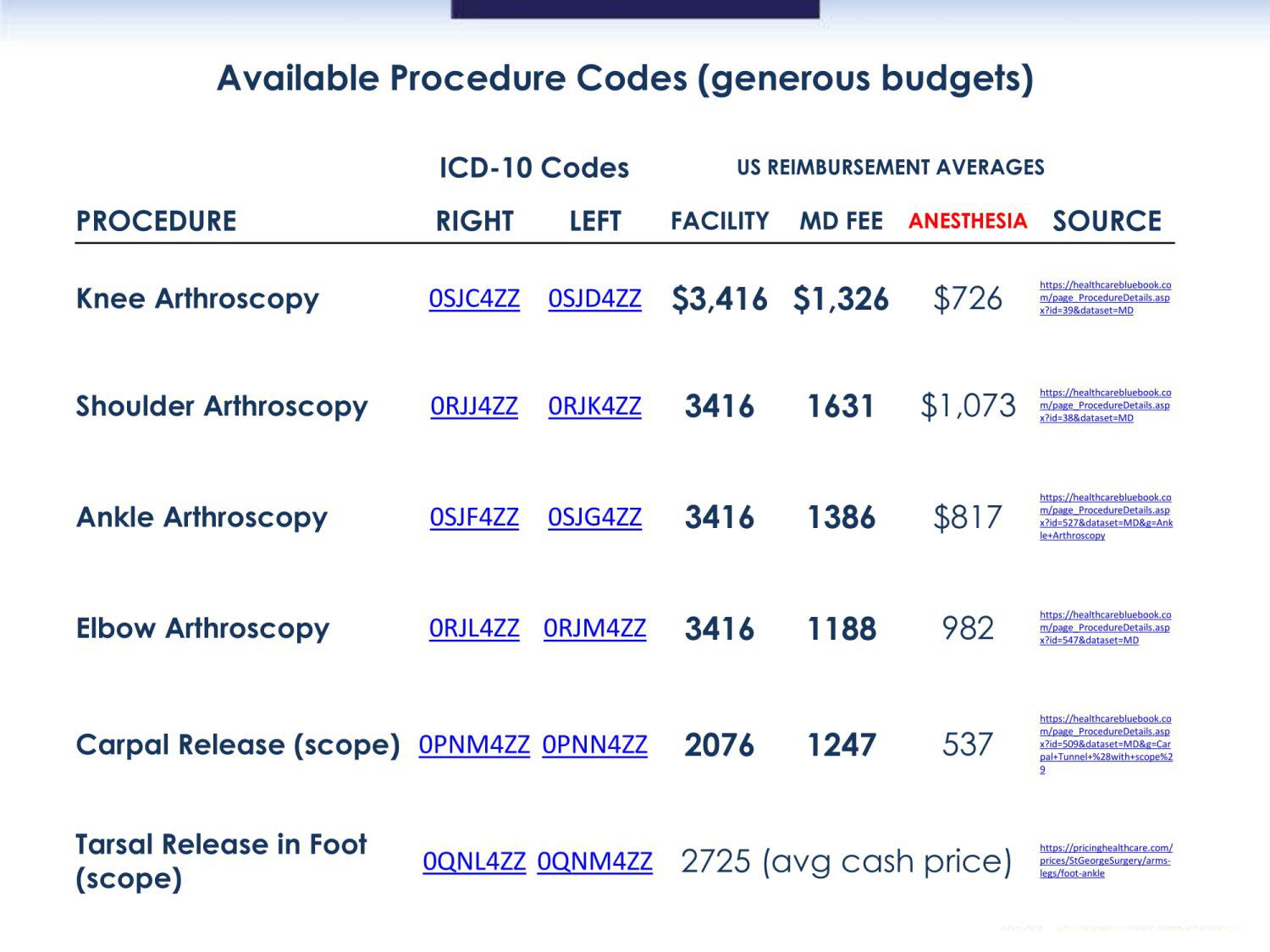
Task: Click the red ANESTHESIA column header
Action: (968, 221)
